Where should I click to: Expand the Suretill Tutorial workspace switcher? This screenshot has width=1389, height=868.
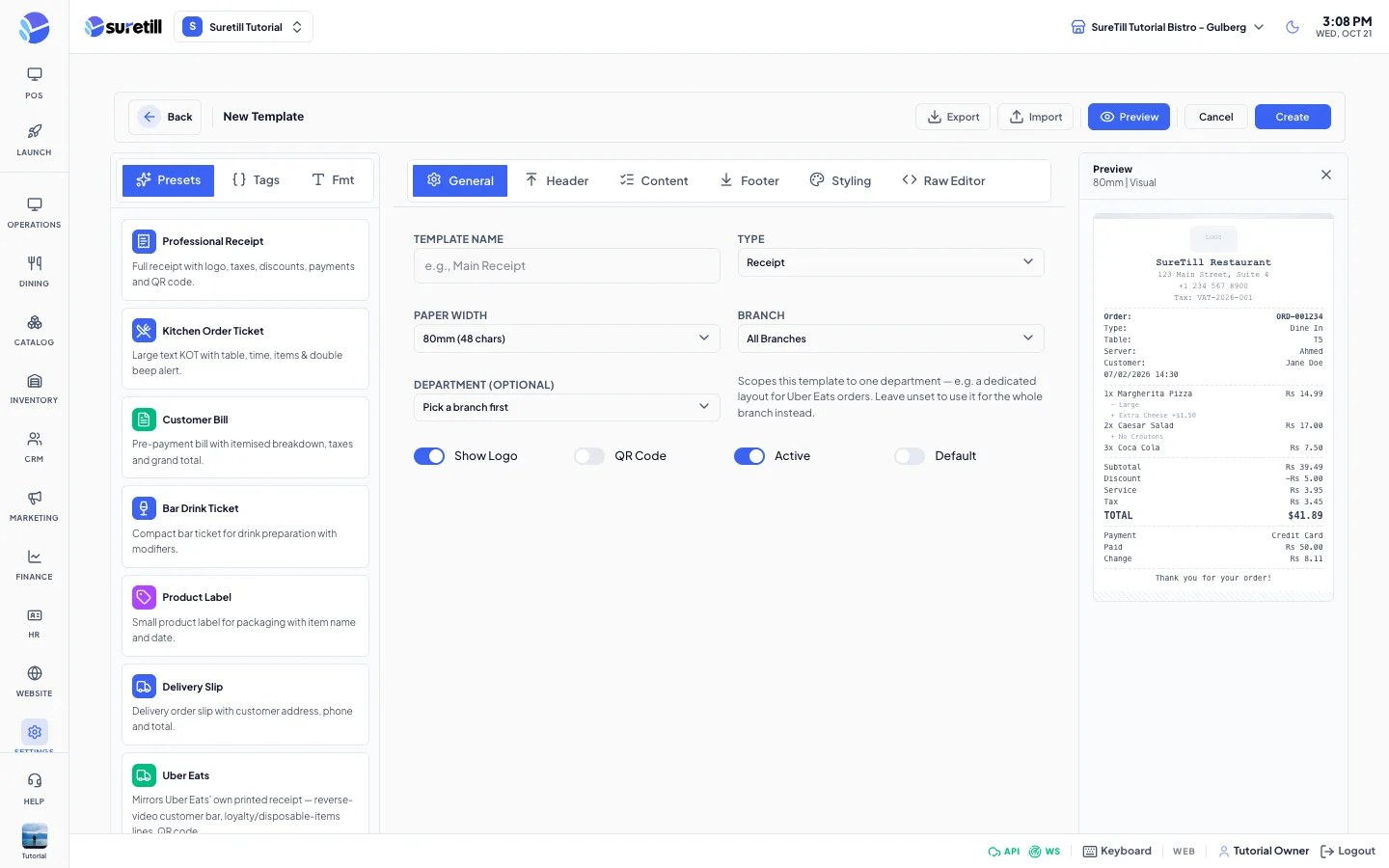243,27
